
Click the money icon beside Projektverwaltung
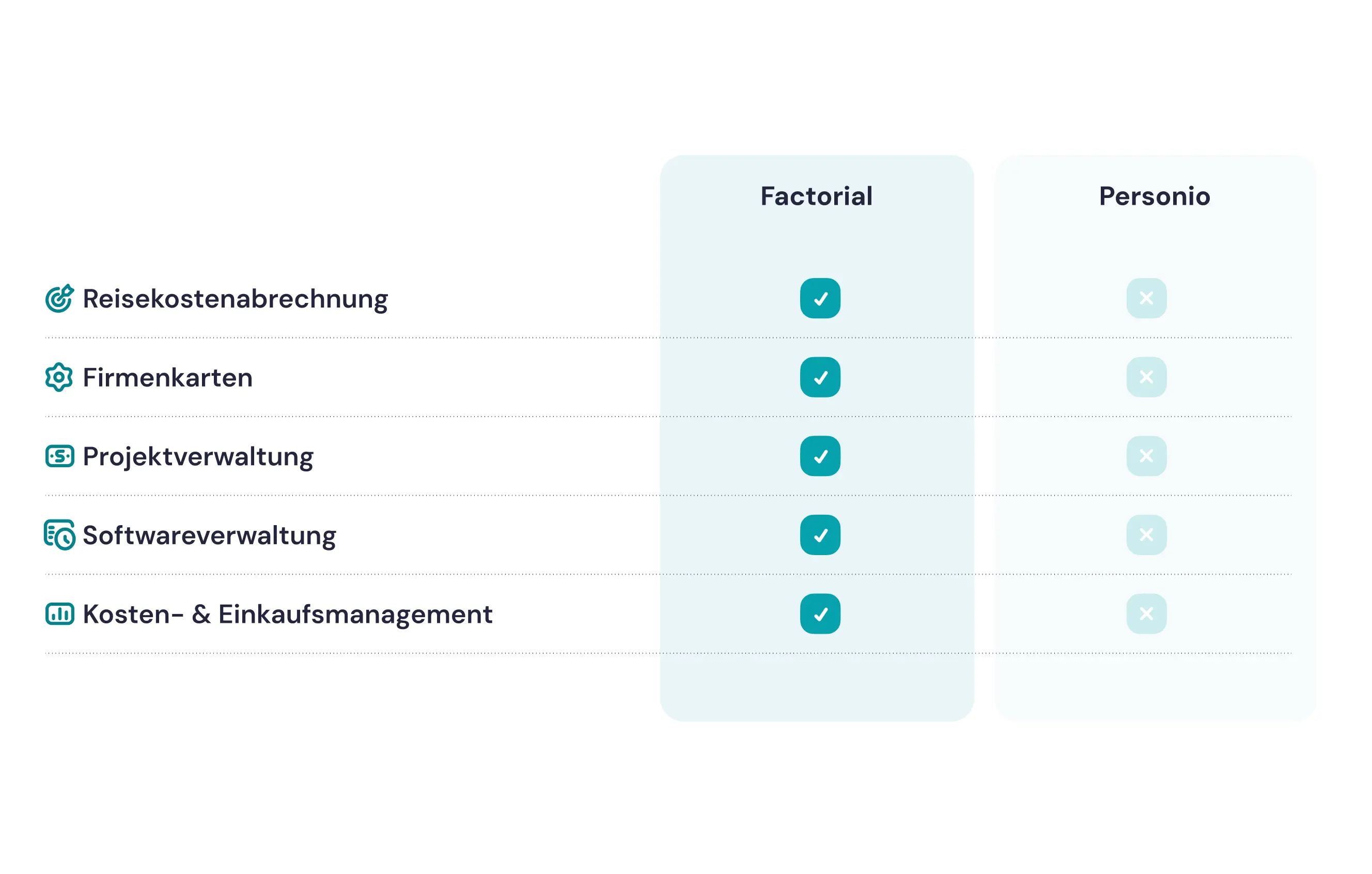coord(60,456)
